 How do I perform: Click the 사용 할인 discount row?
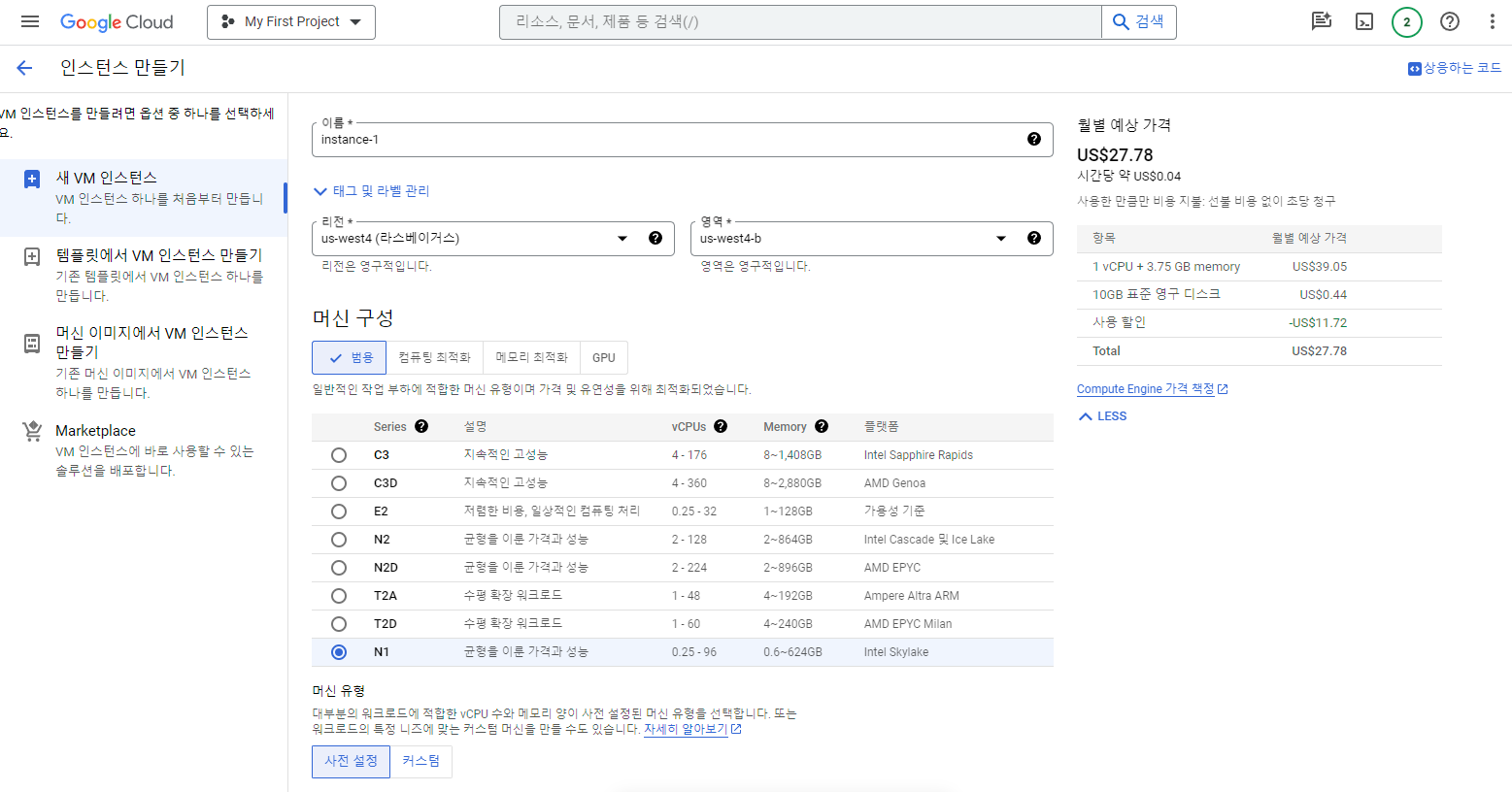pyautogui.click(x=1260, y=323)
